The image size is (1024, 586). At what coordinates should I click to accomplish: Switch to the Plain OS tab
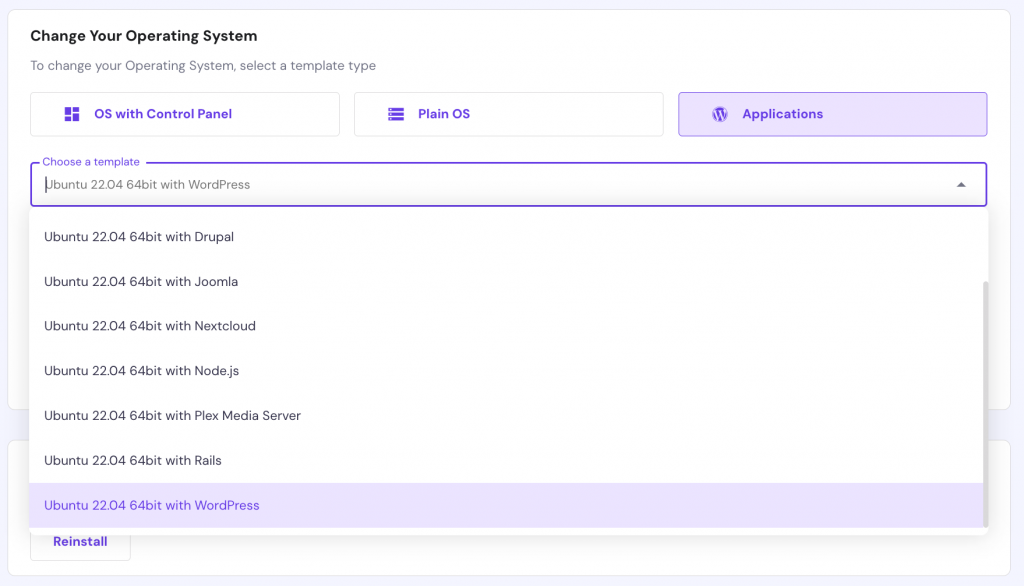click(508, 113)
